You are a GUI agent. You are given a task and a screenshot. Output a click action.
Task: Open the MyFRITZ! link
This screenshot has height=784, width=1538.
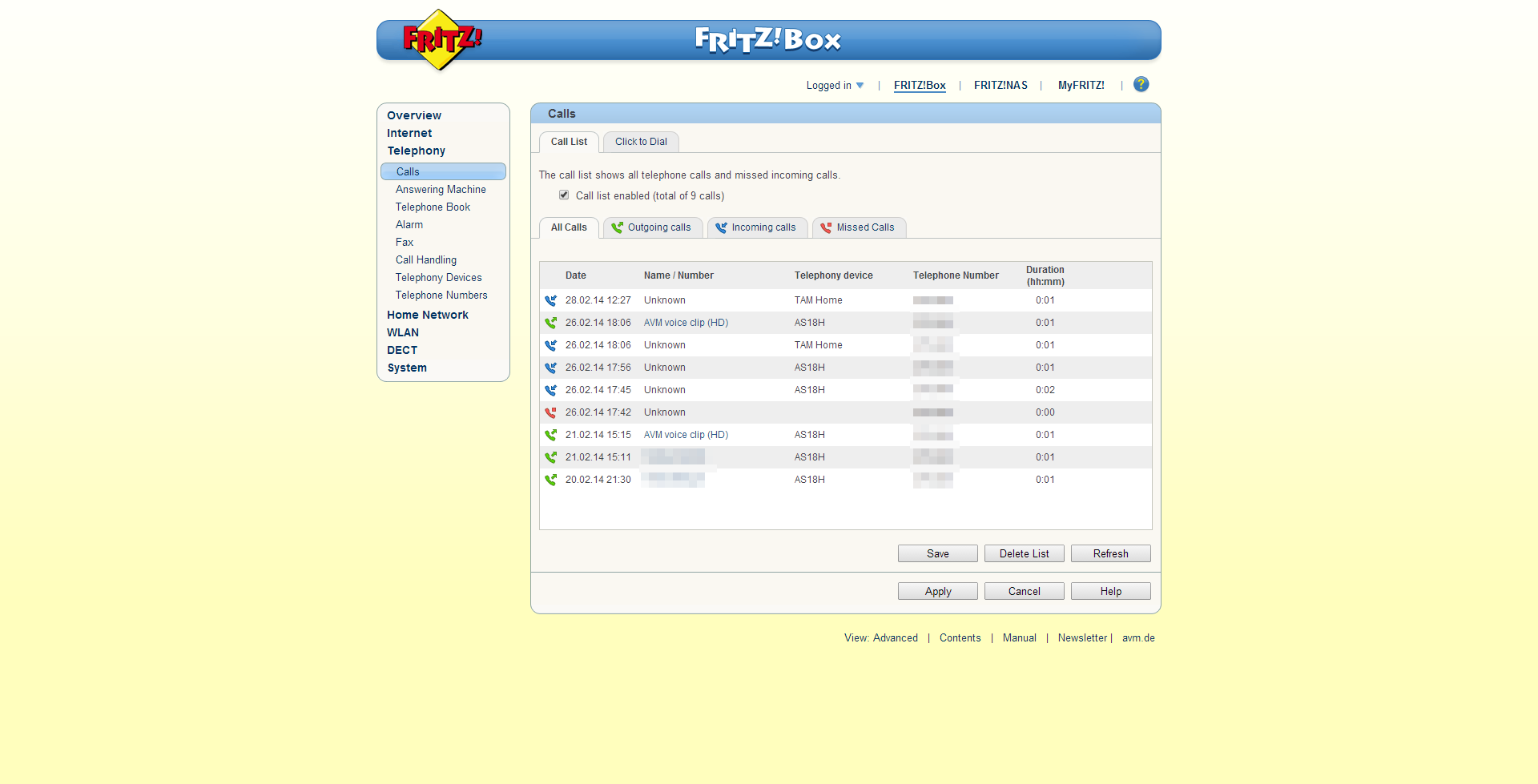[1081, 86]
